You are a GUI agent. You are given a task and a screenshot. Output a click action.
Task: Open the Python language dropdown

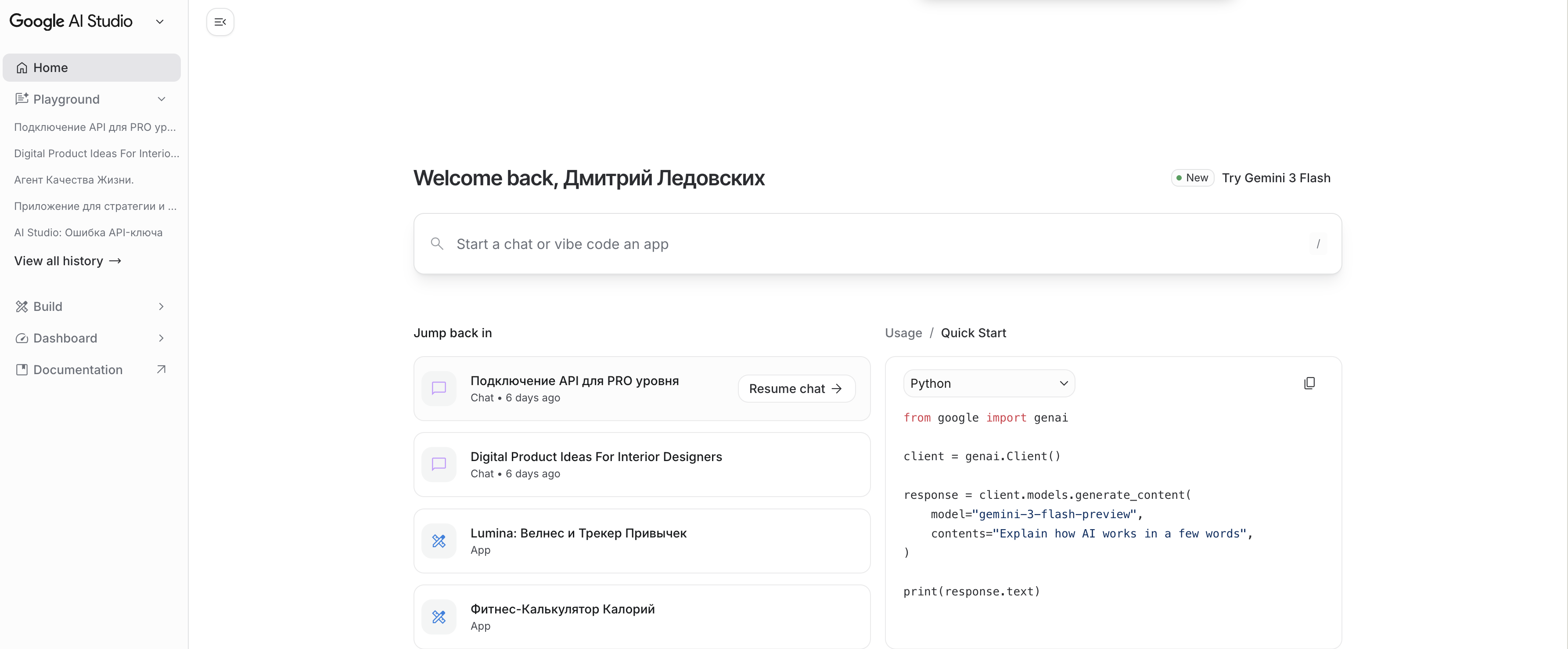[989, 383]
